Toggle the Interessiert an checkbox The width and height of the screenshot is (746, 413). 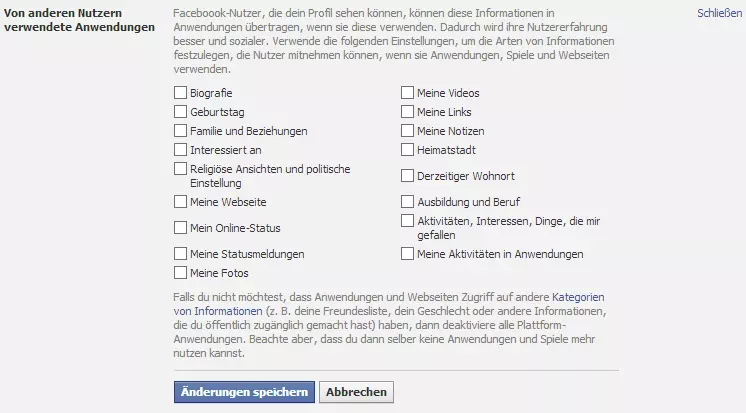click(180, 150)
